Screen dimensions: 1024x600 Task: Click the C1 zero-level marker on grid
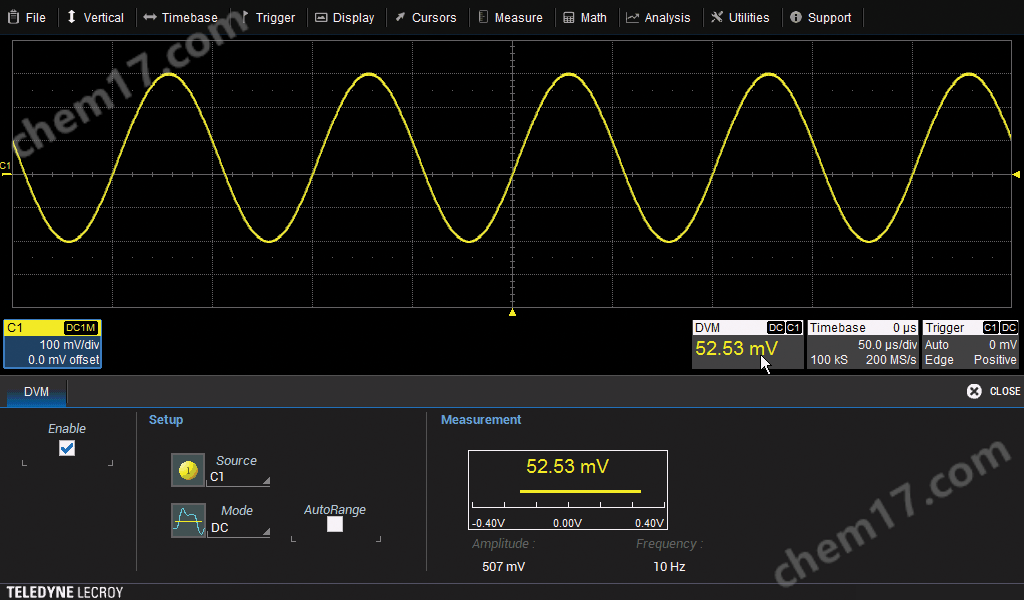(x=5, y=168)
